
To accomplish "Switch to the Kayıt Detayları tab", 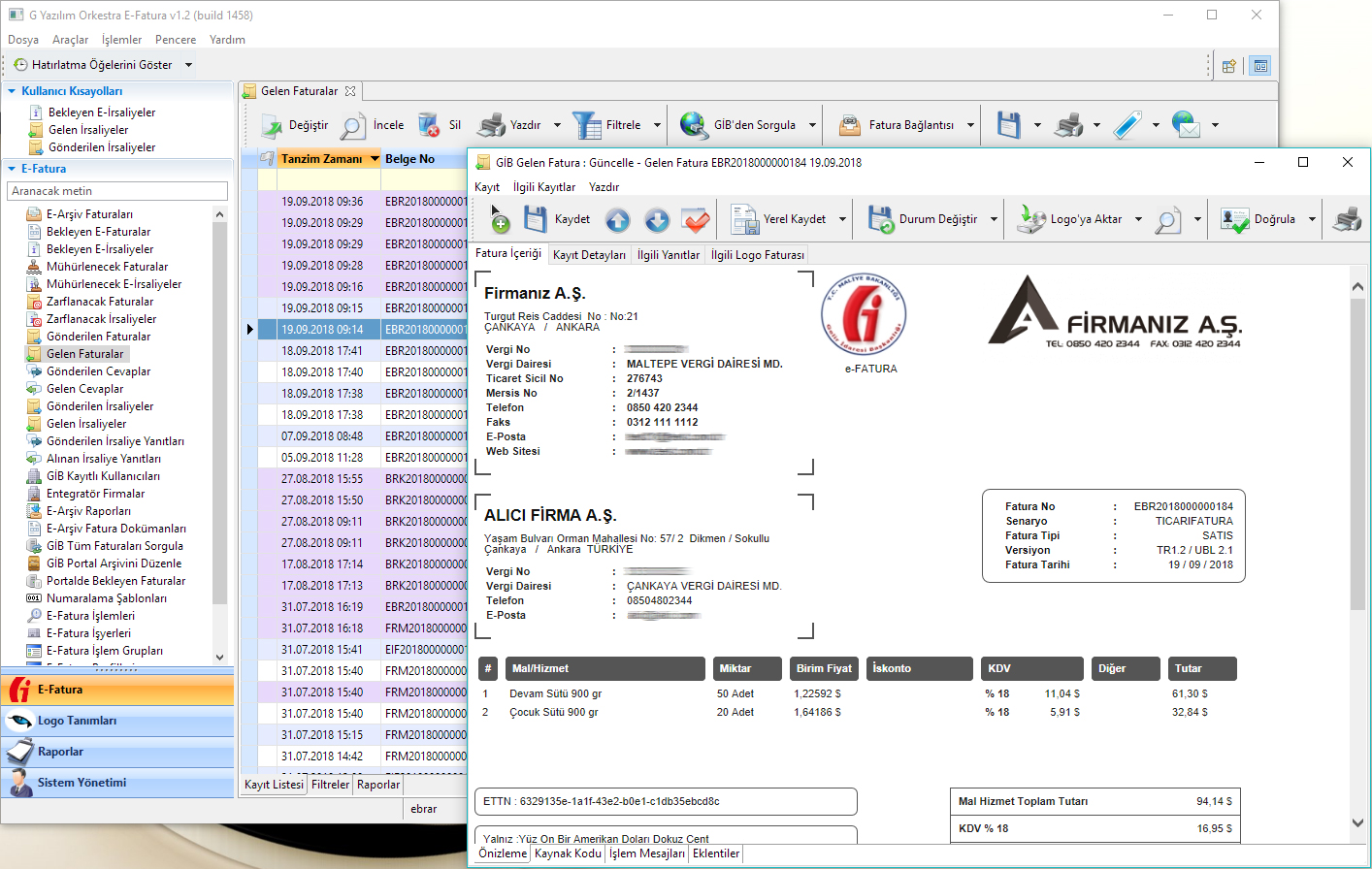I will (589, 255).
